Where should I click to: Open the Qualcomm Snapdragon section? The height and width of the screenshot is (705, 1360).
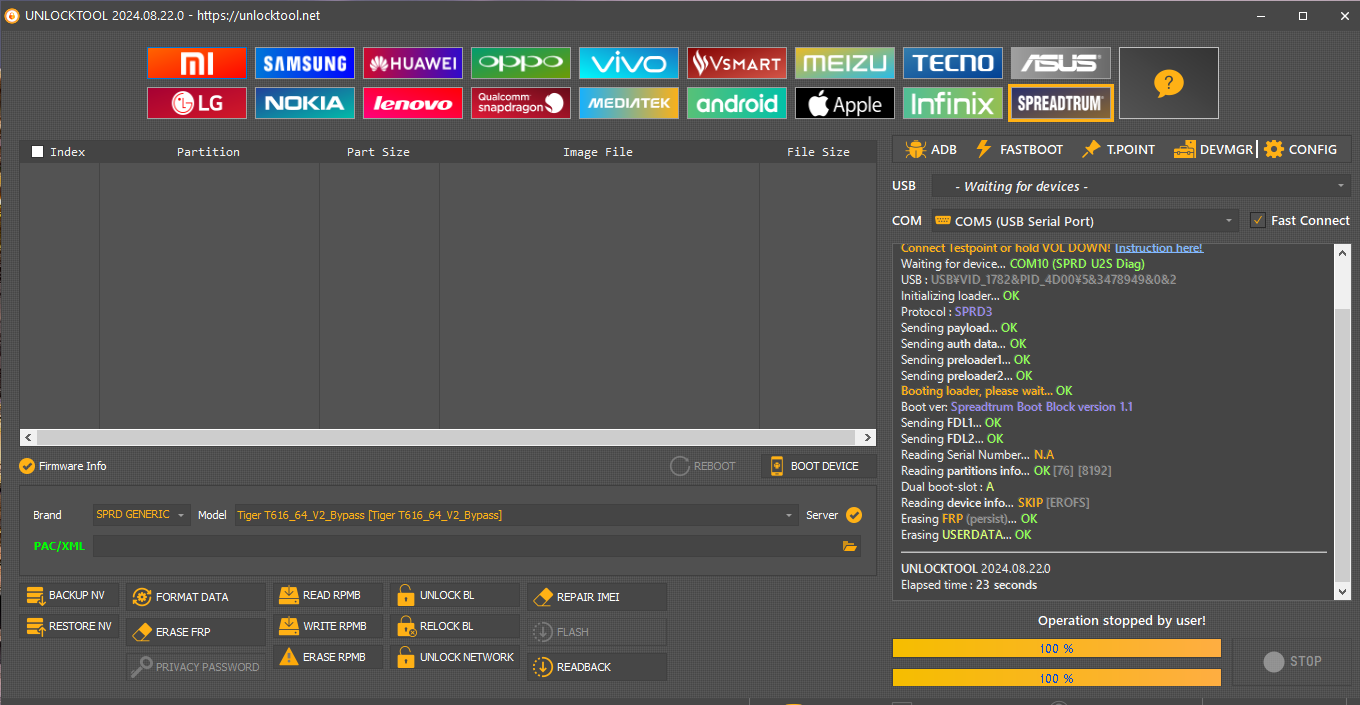[520, 103]
